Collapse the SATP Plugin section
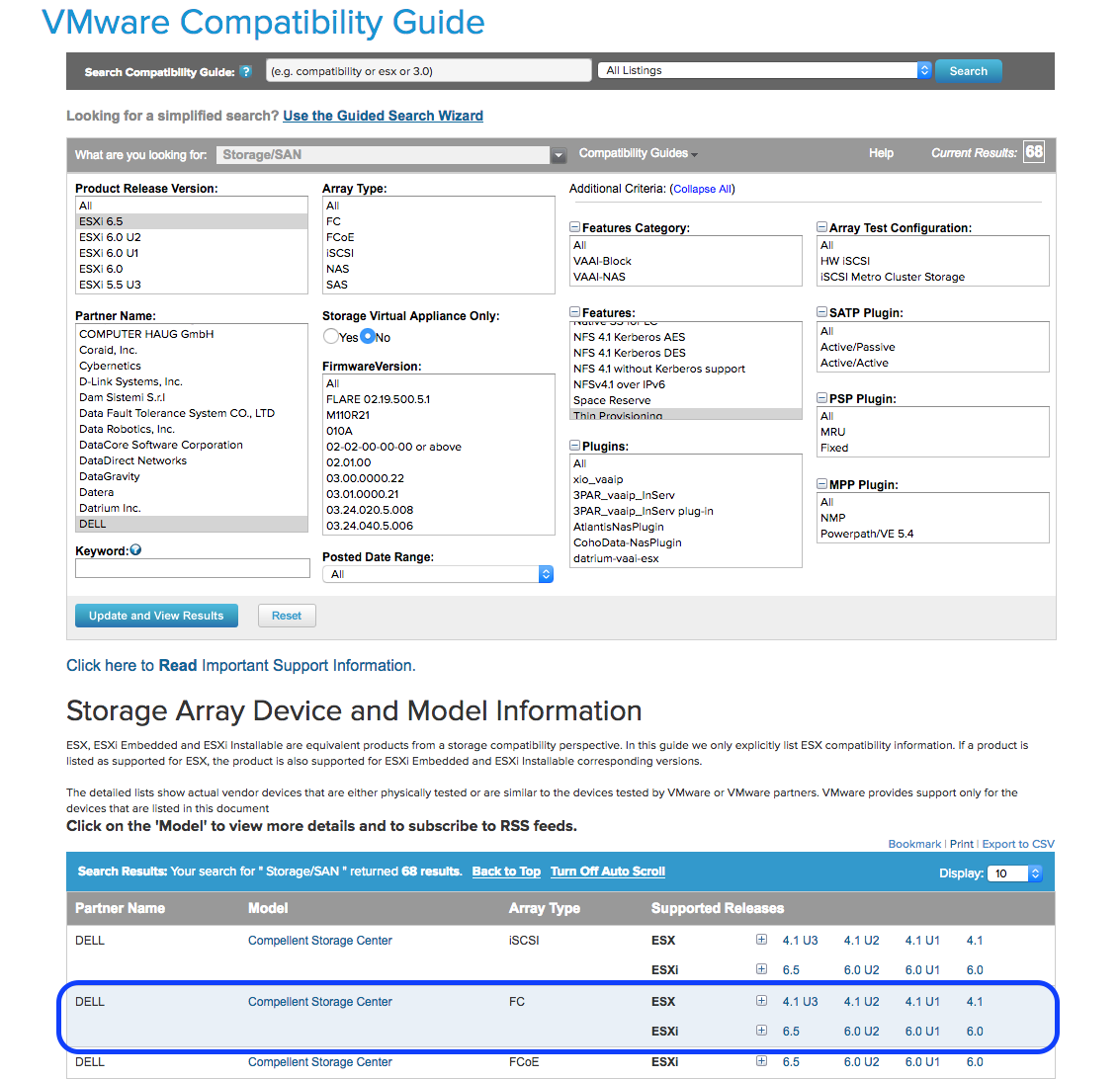This screenshot has width=1120, height=1079. [821, 312]
